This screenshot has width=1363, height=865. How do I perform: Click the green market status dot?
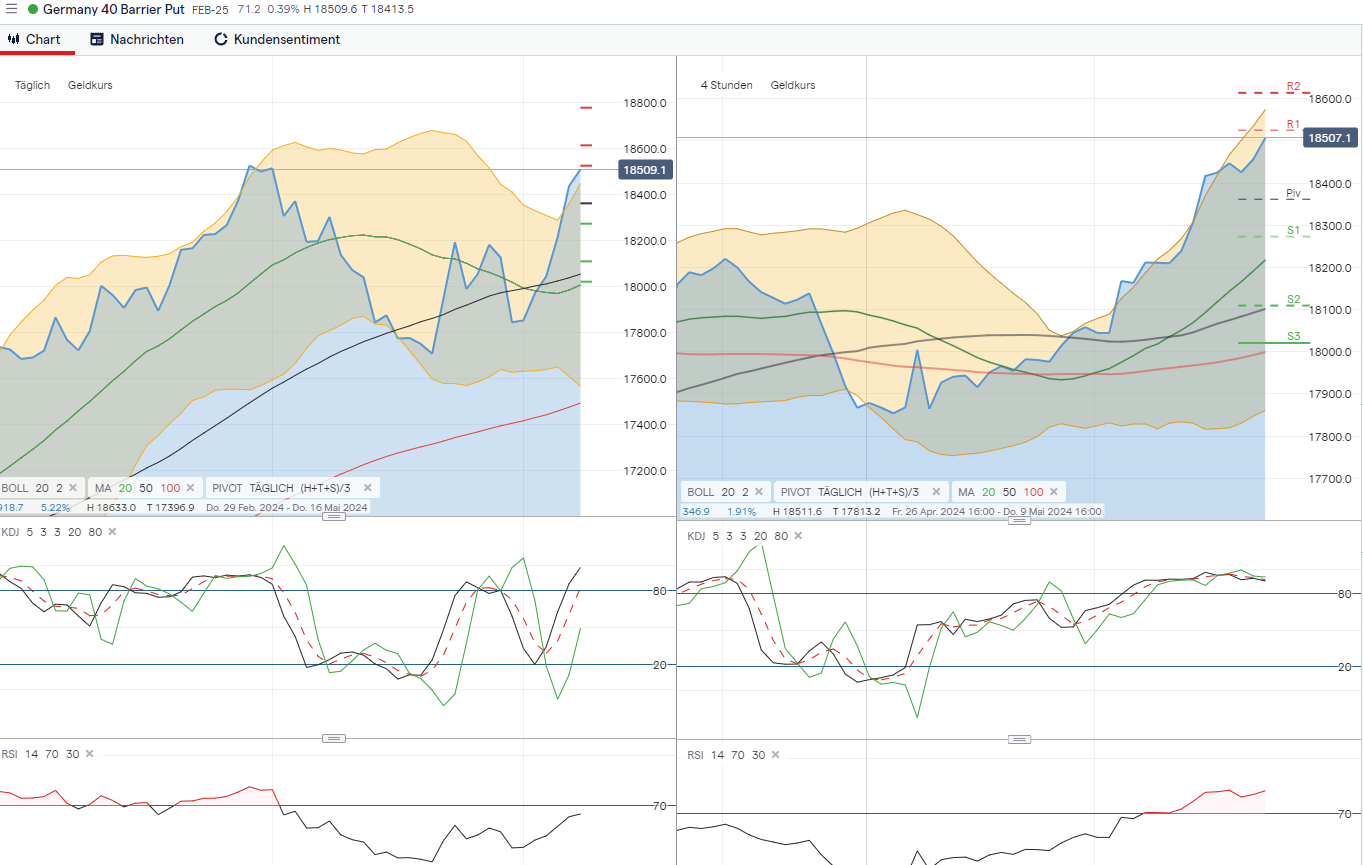pos(32,9)
